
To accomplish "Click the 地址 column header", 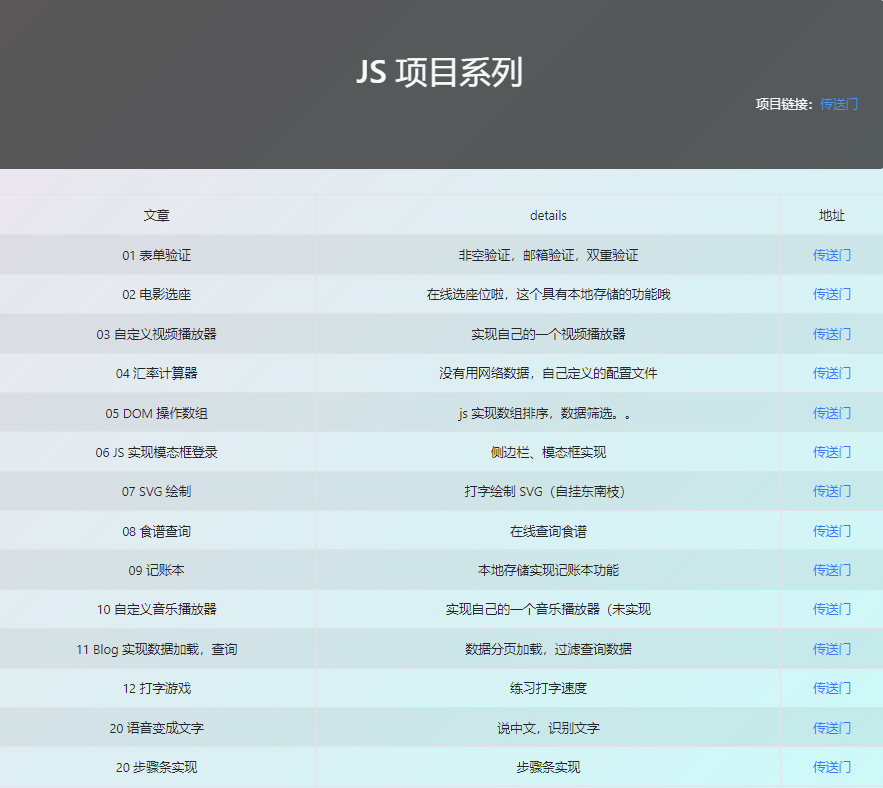I will click(x=831, y=215).
